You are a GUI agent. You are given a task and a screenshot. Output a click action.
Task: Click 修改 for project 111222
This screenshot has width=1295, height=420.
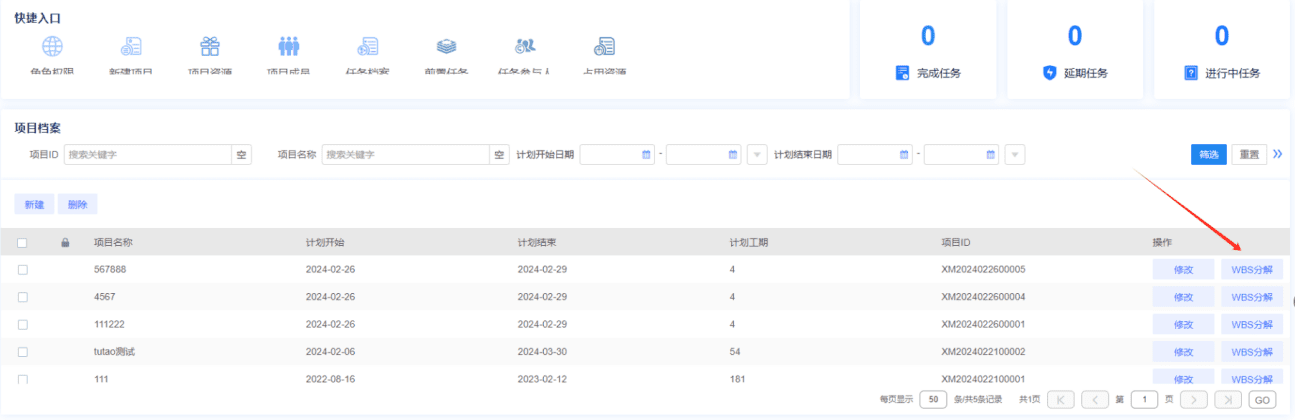tap(1184, 324)
